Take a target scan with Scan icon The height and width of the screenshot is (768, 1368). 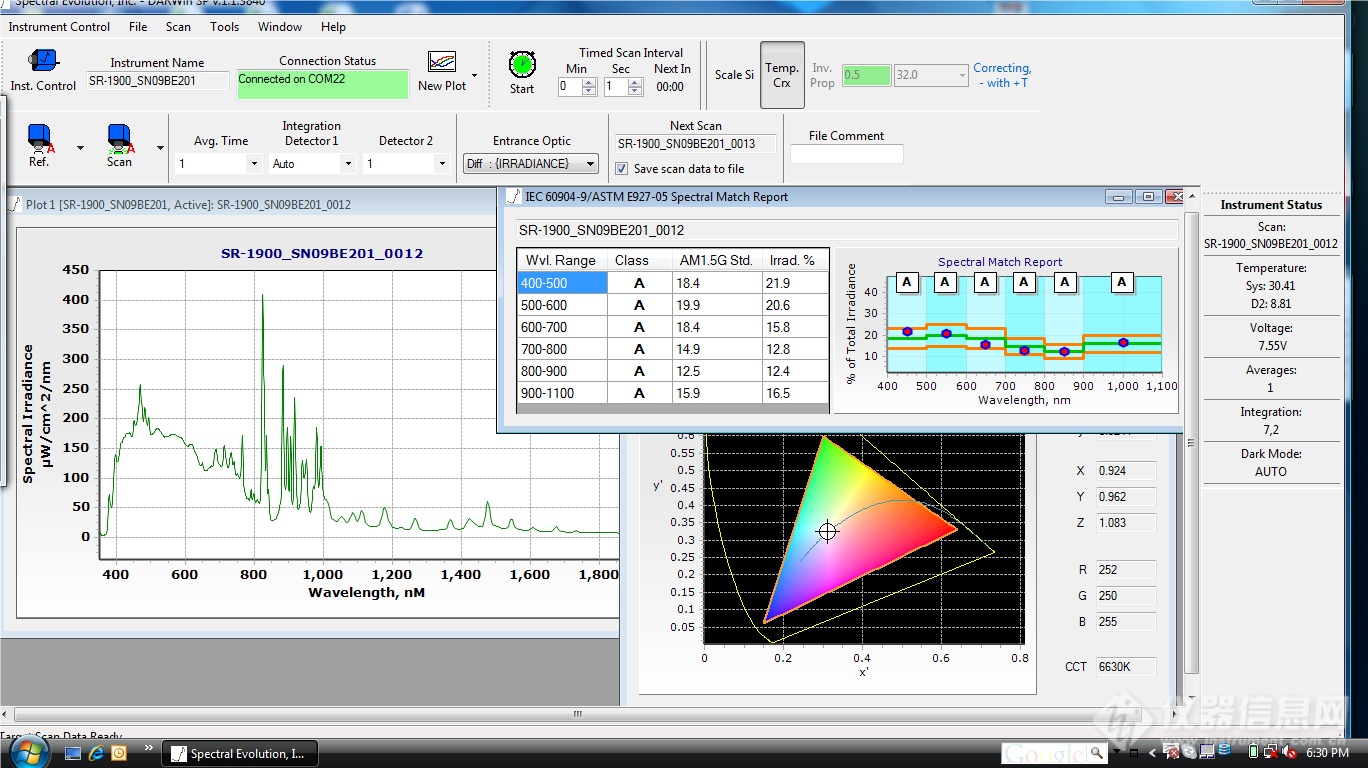coord(120,140)
